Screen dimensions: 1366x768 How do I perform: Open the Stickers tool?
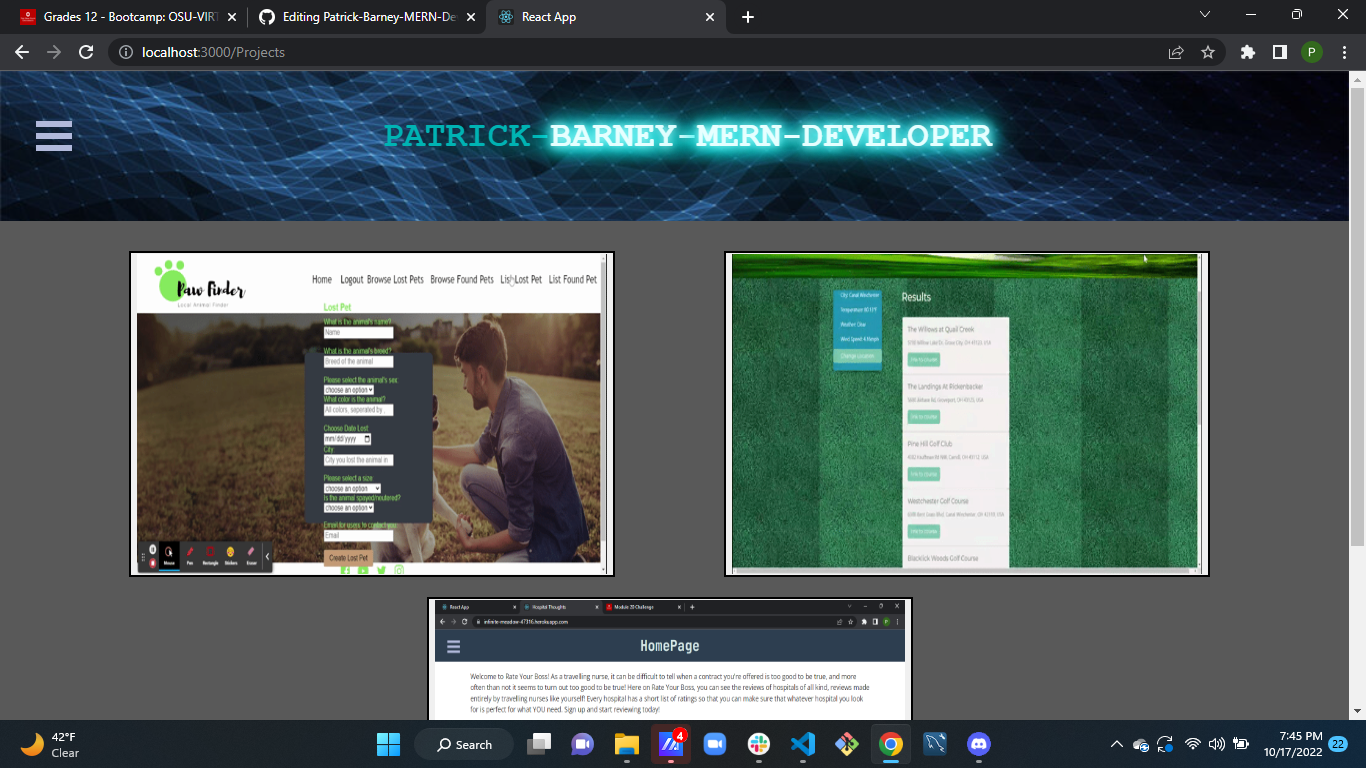pos(231,554)
